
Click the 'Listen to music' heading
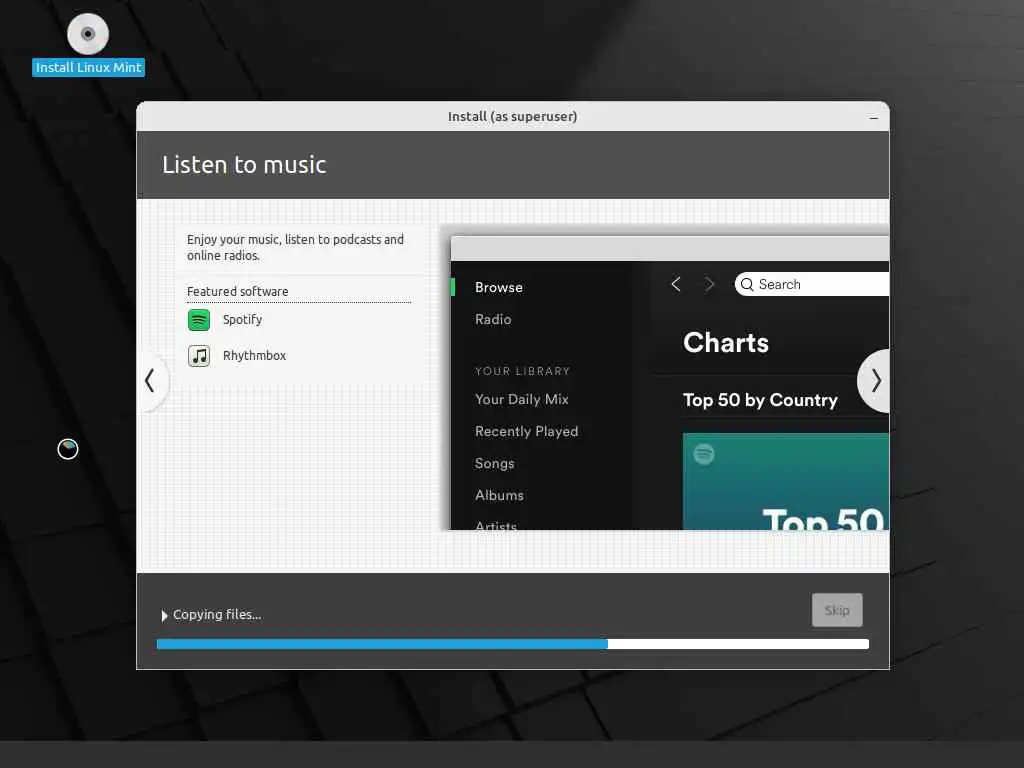[x=244, y=165]
